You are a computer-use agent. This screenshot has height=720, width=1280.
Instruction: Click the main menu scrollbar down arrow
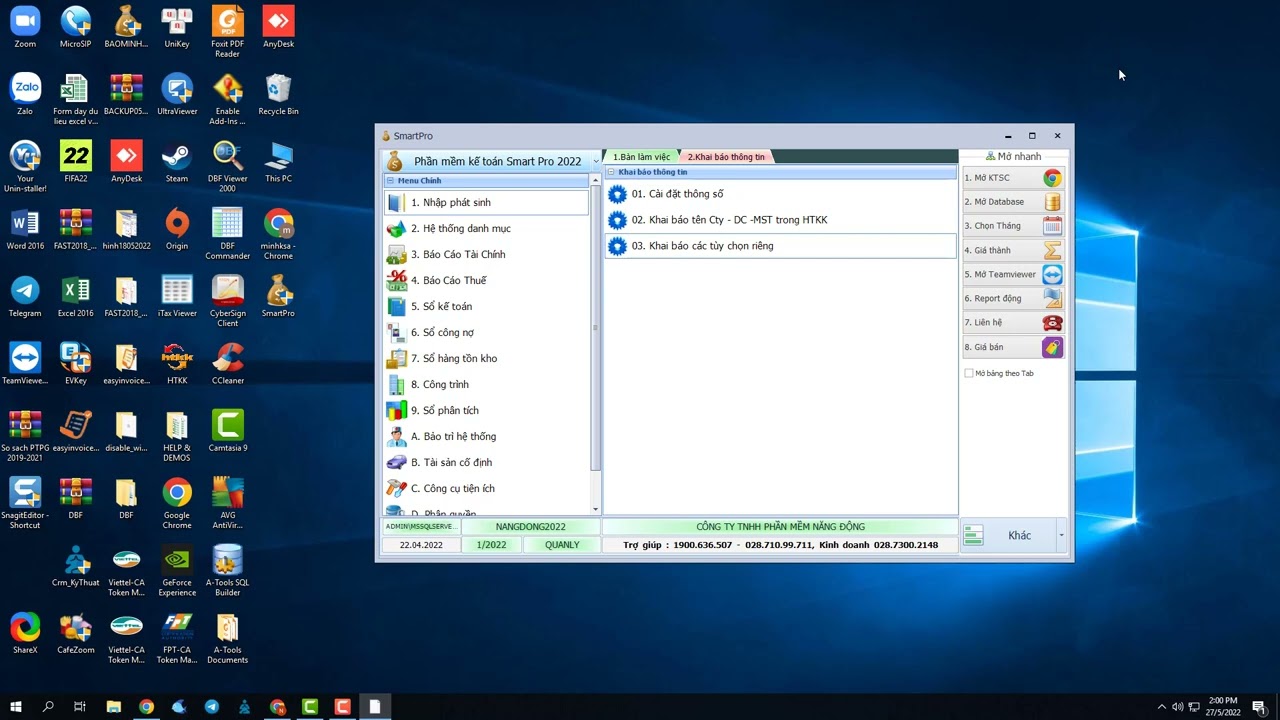tap(596, 510)
